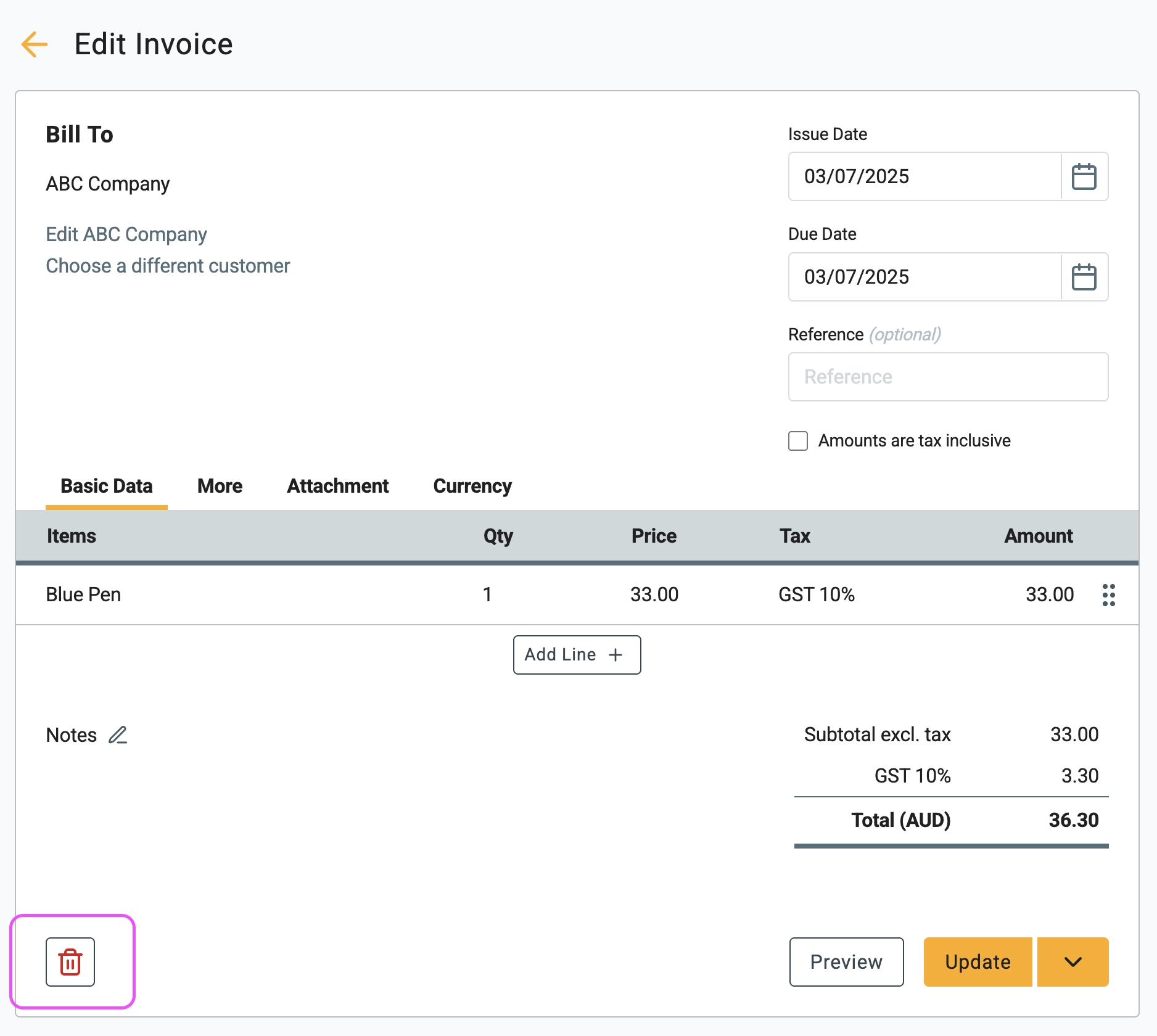Viewport: 1157px width, 1036px height.
Task: Click the Total (AUD) value 36.30
Action: [1074, 820]
